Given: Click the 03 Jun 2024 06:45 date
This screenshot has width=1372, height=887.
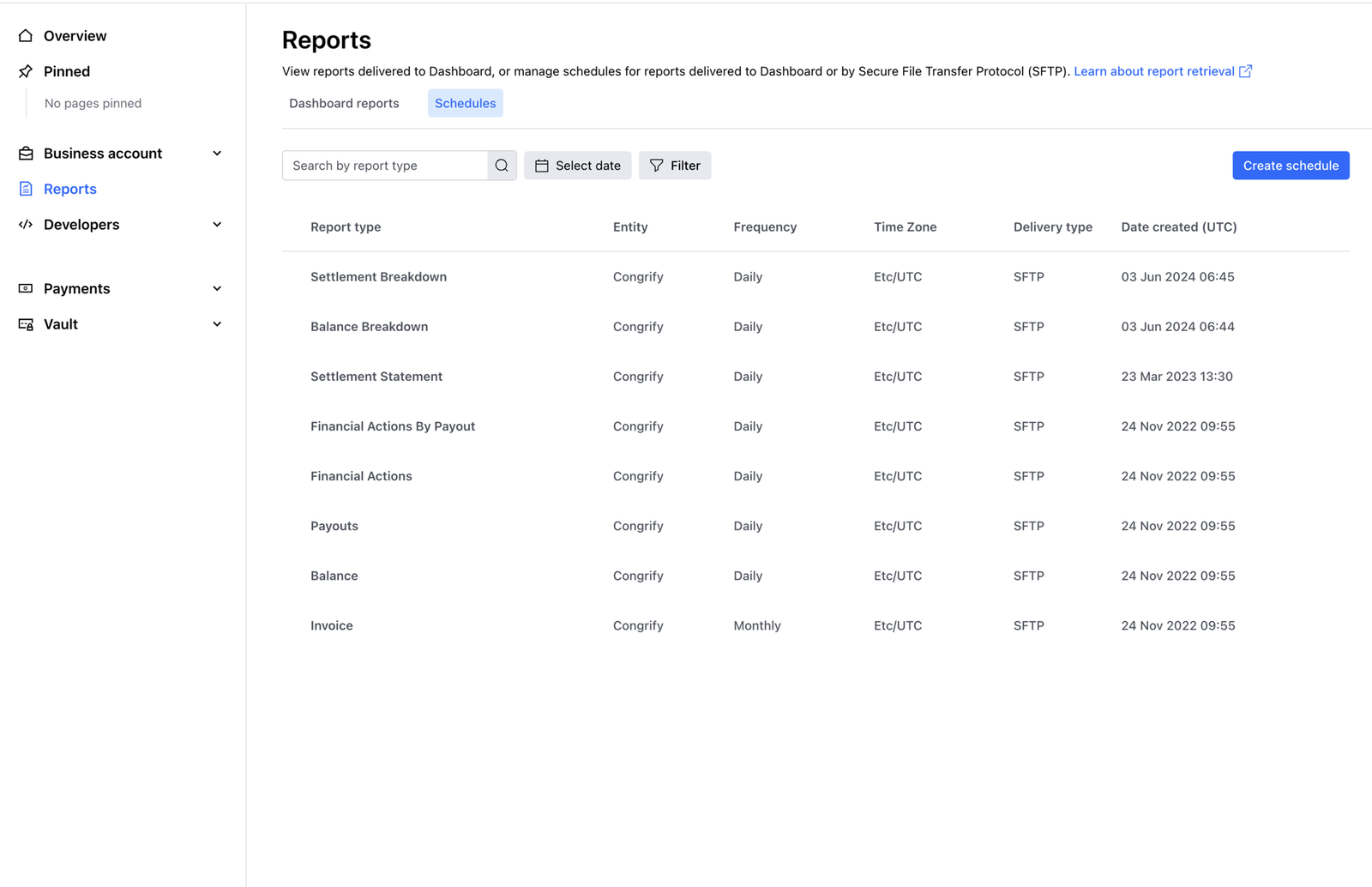Looking at the screenshot, I should pos(1177,277).
